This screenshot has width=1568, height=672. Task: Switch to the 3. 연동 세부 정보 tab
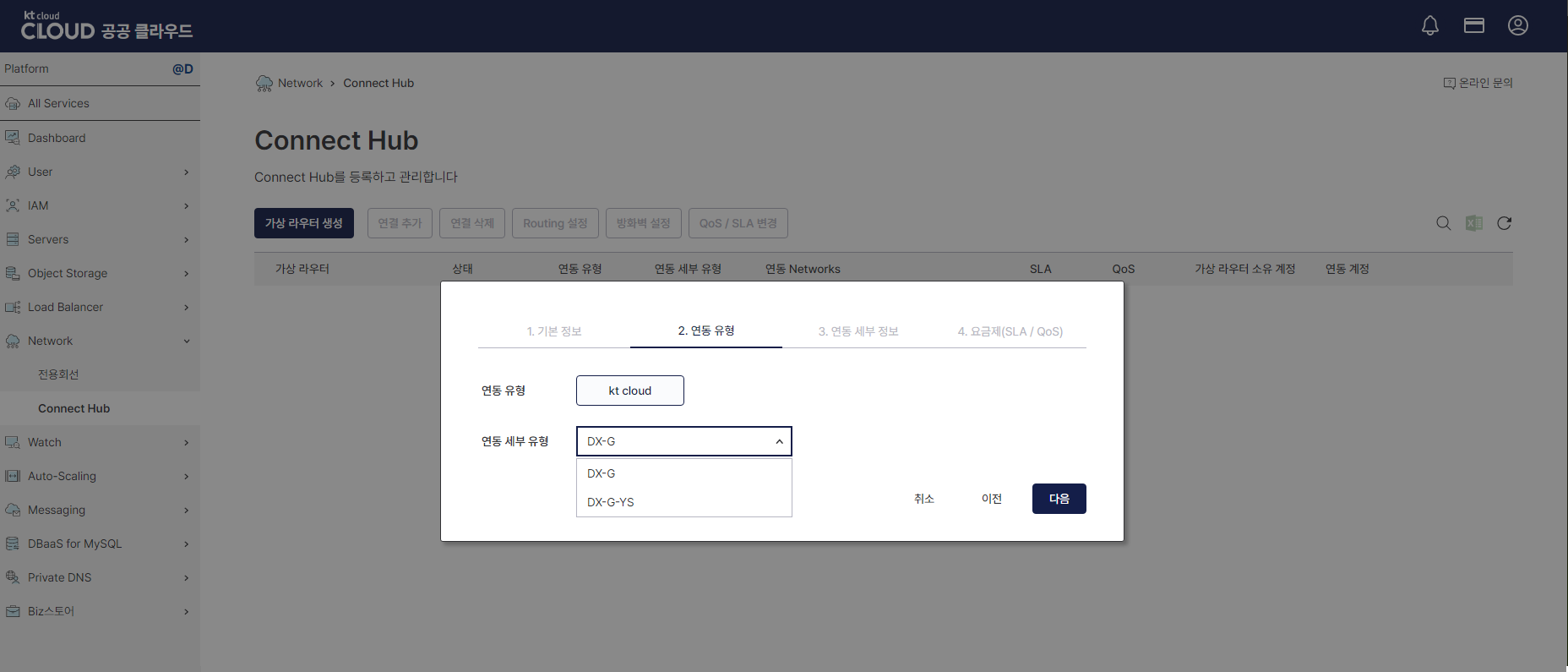pyautogui.click(x=858, y=331)
